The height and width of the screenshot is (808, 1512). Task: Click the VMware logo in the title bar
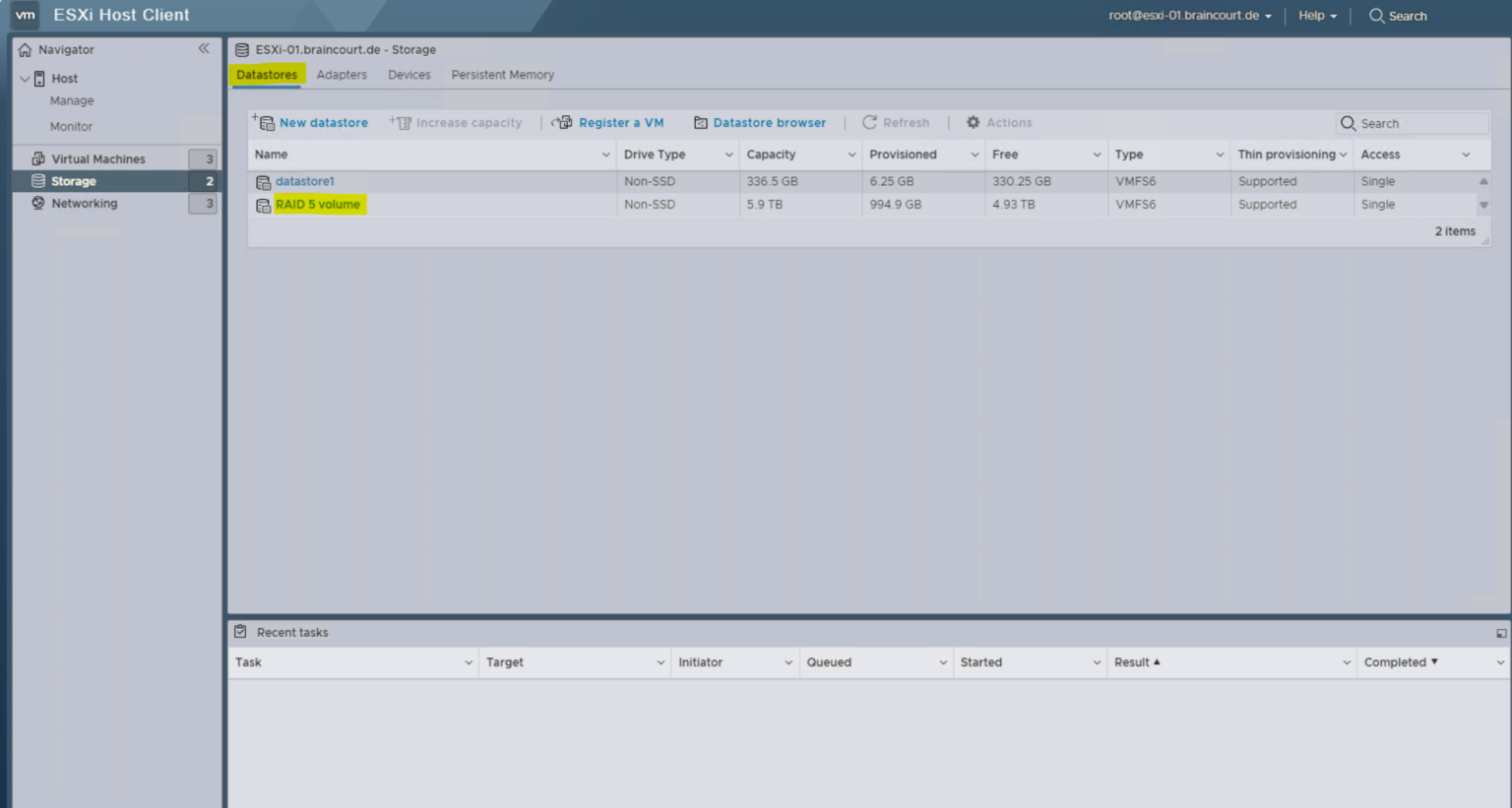click(x=25, y=15)
